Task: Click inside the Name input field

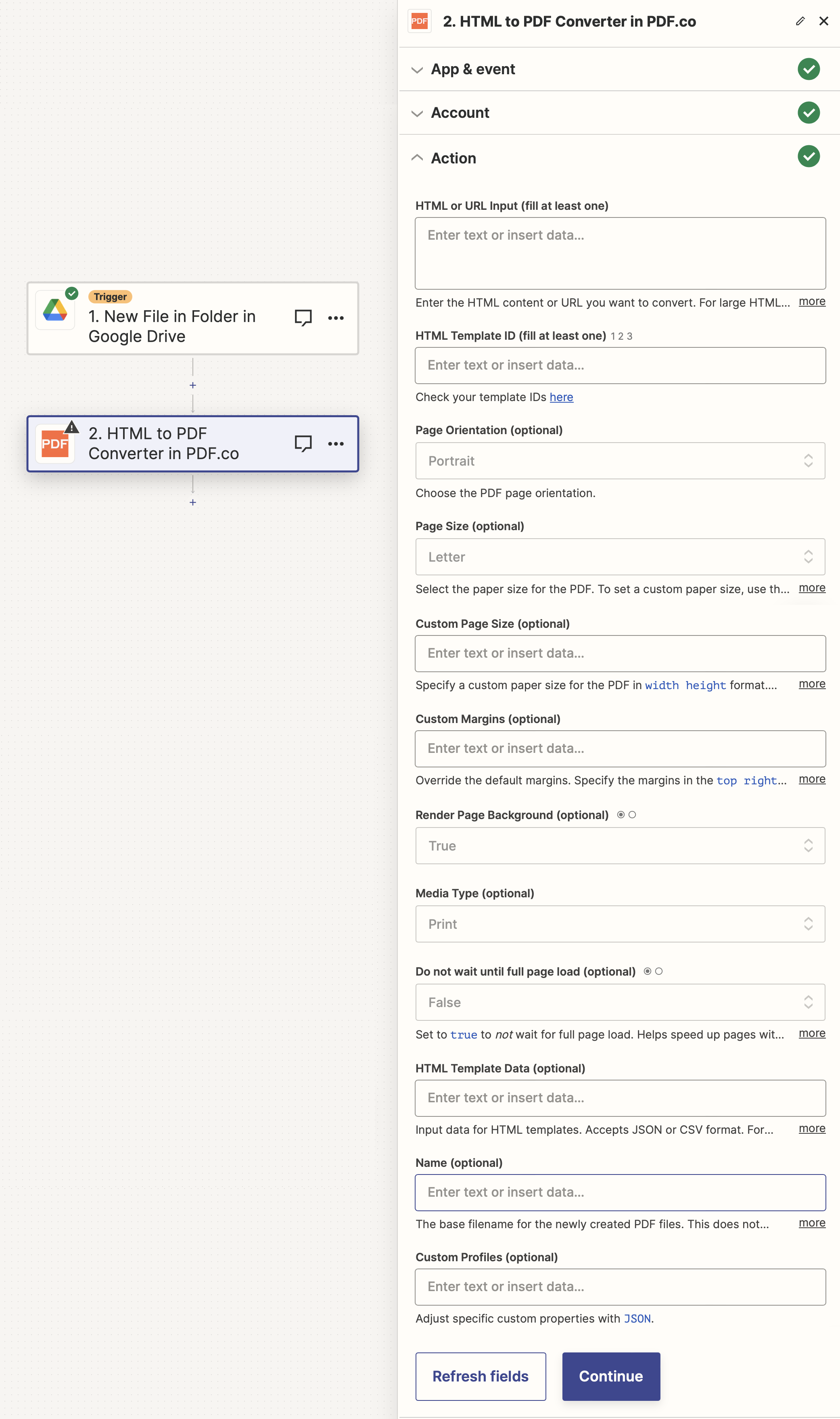Action: (620, 1192)
